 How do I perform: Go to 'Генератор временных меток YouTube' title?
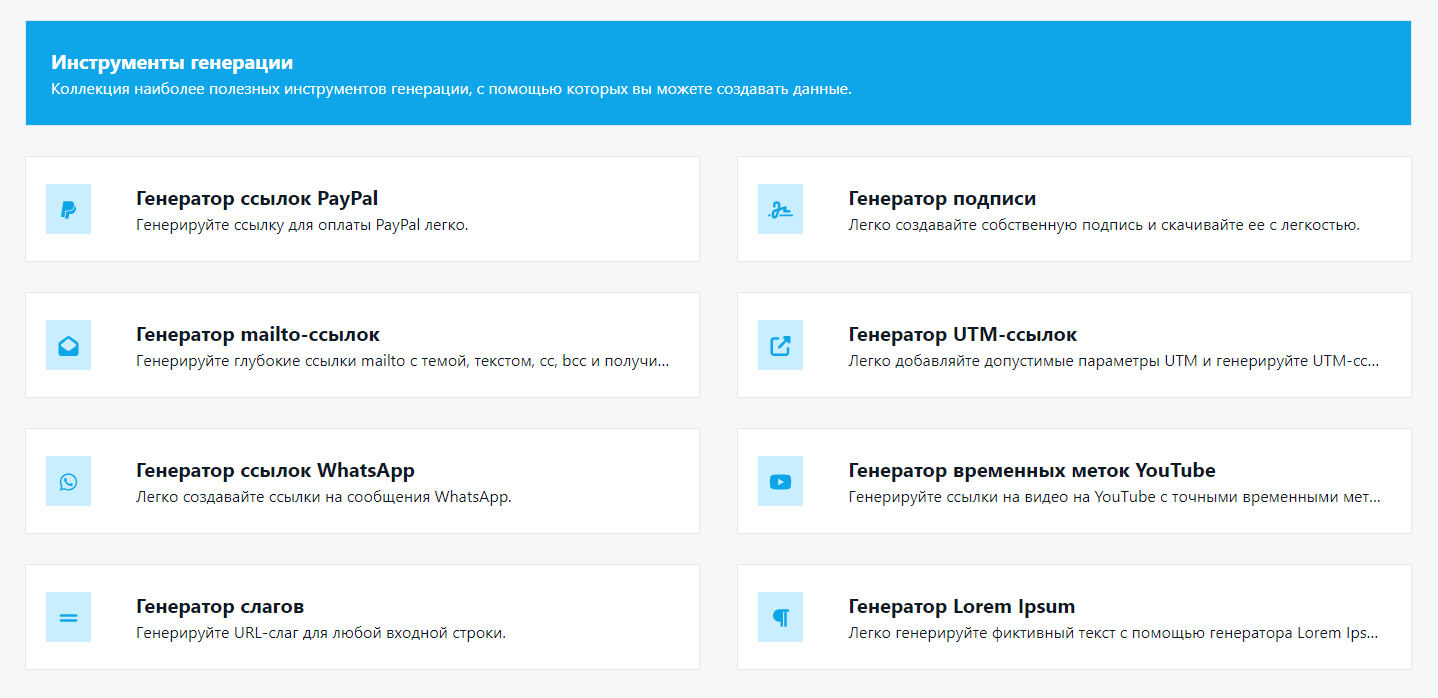(1031, 470)
